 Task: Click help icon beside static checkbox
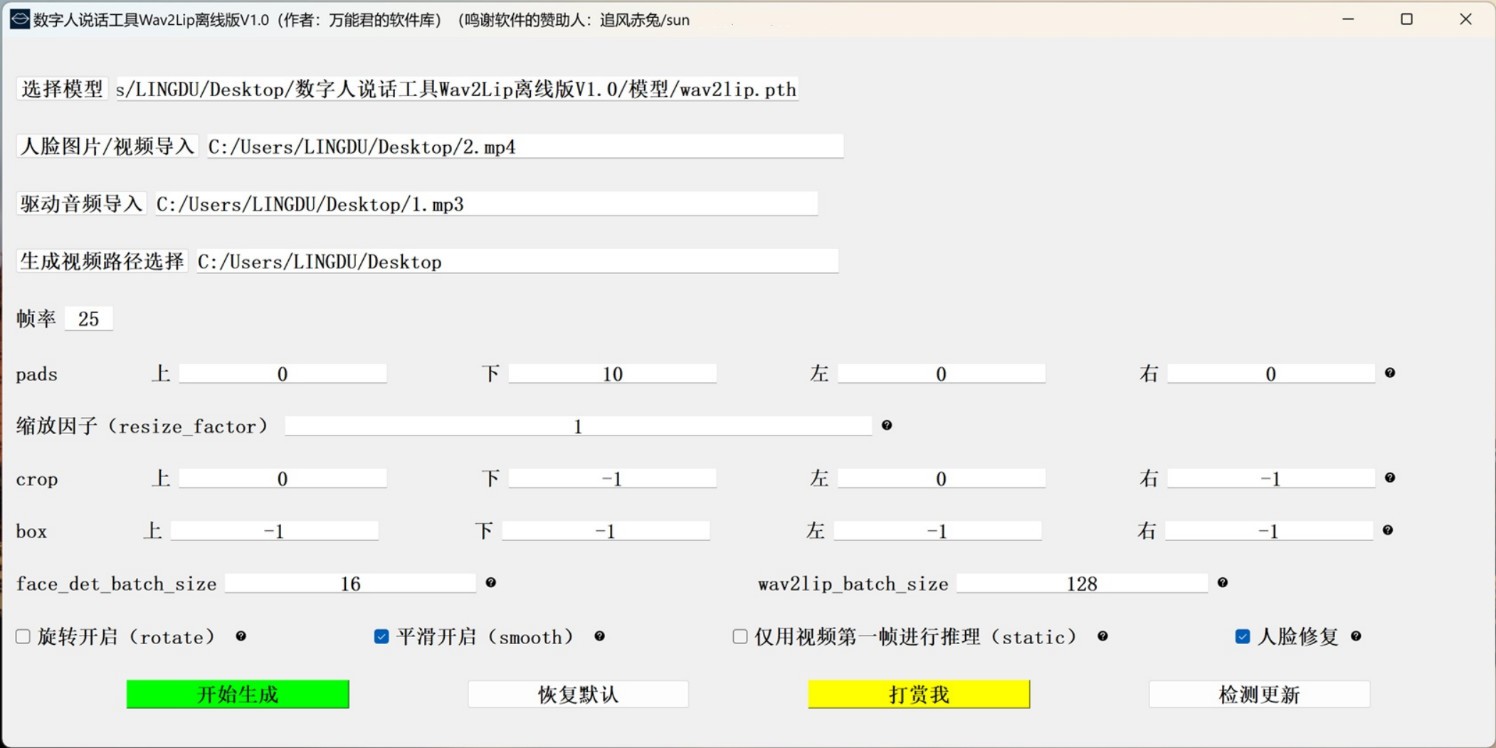point(1103,636)
